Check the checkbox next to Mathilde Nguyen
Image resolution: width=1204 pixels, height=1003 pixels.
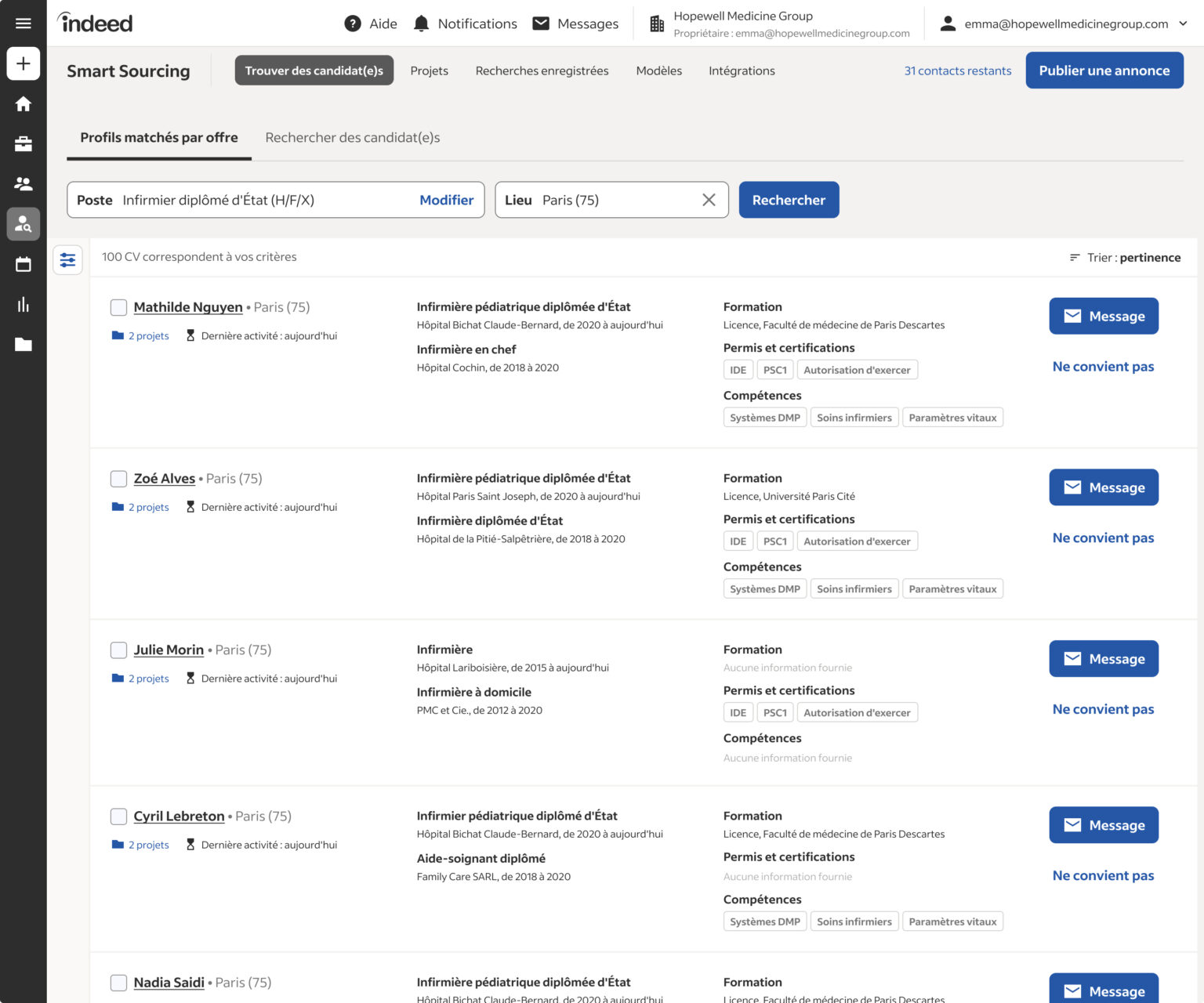tap(118, 307)
